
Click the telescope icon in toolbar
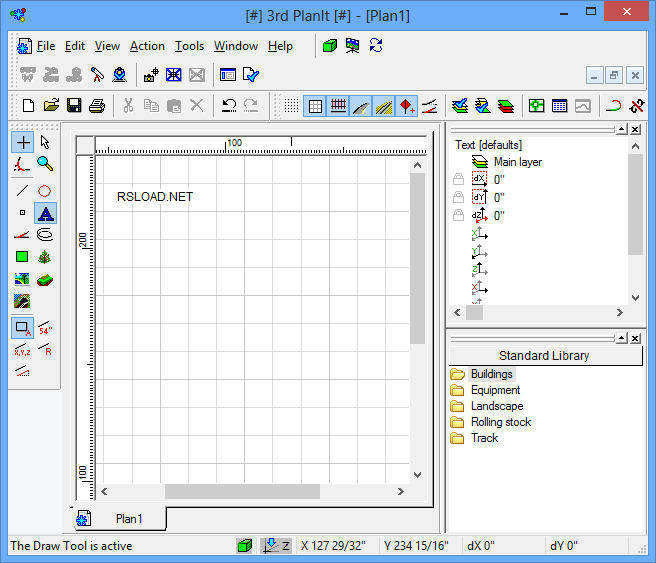pos(97,75)
